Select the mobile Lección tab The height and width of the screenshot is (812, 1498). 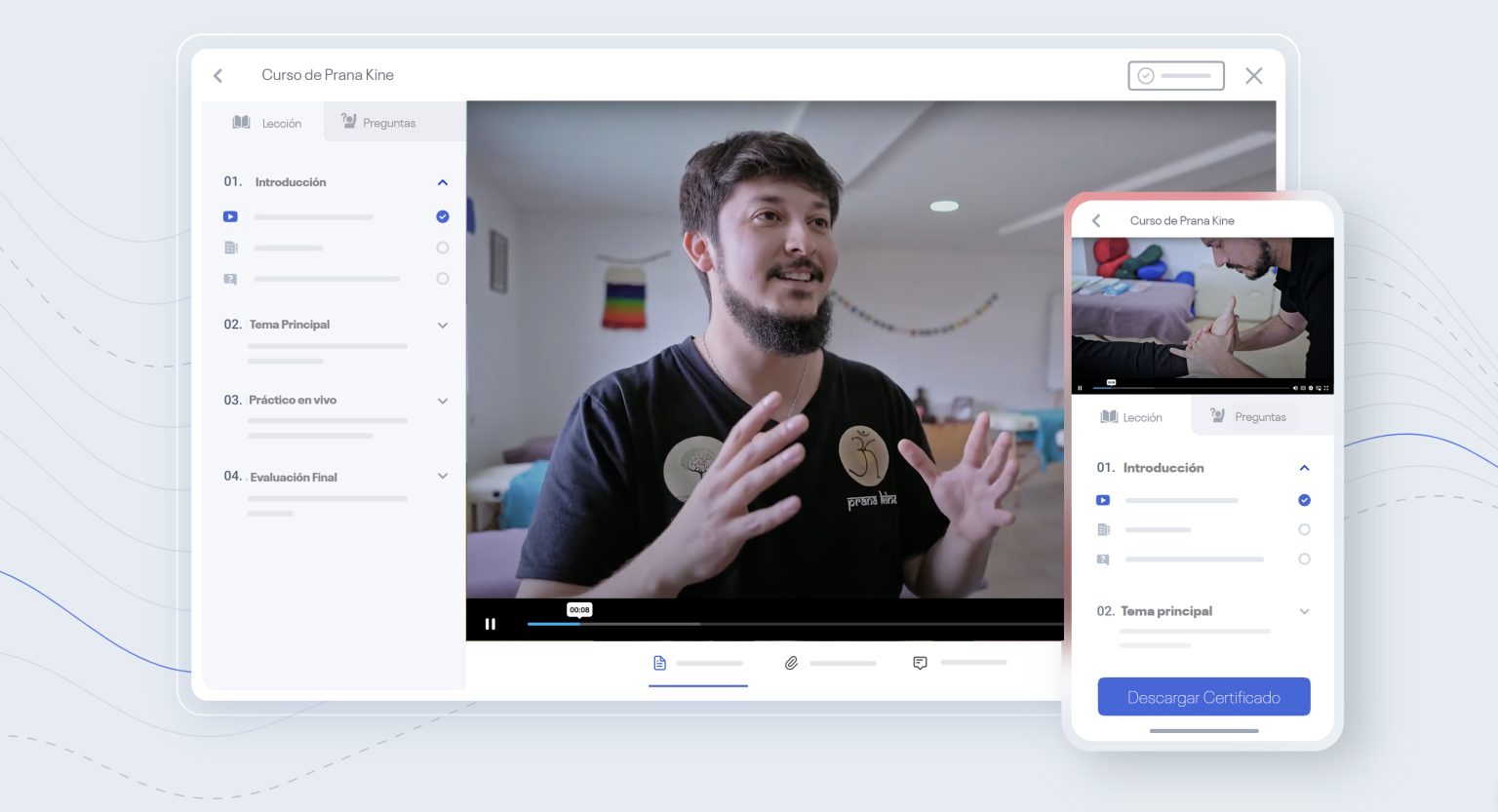coord(1131,417)
